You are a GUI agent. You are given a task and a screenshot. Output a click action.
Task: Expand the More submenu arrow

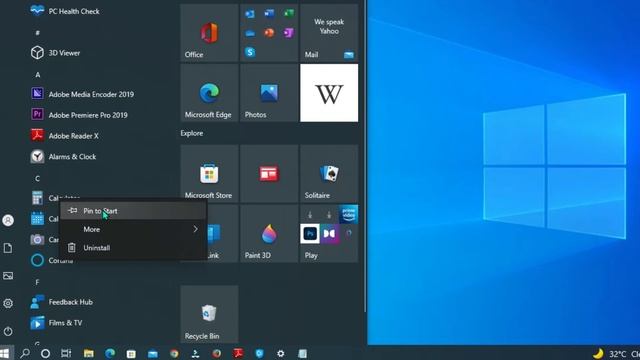(x=196, y=229)
